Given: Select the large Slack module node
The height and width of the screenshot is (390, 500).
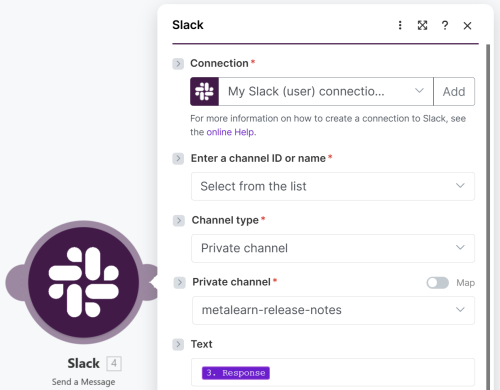Looking at the screenshot, I should click(83, 282).
